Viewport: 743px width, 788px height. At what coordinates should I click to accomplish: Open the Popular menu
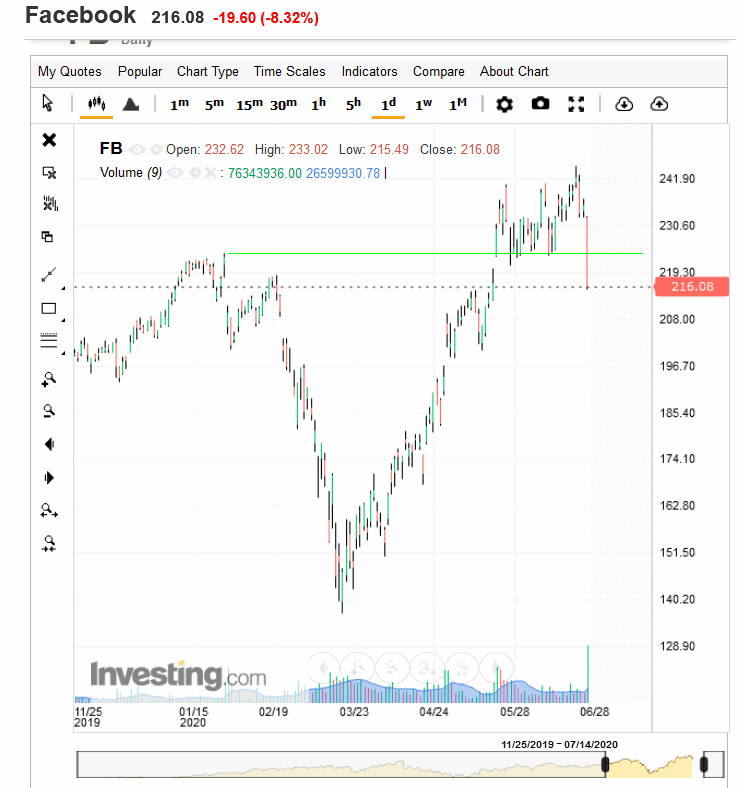140,71
